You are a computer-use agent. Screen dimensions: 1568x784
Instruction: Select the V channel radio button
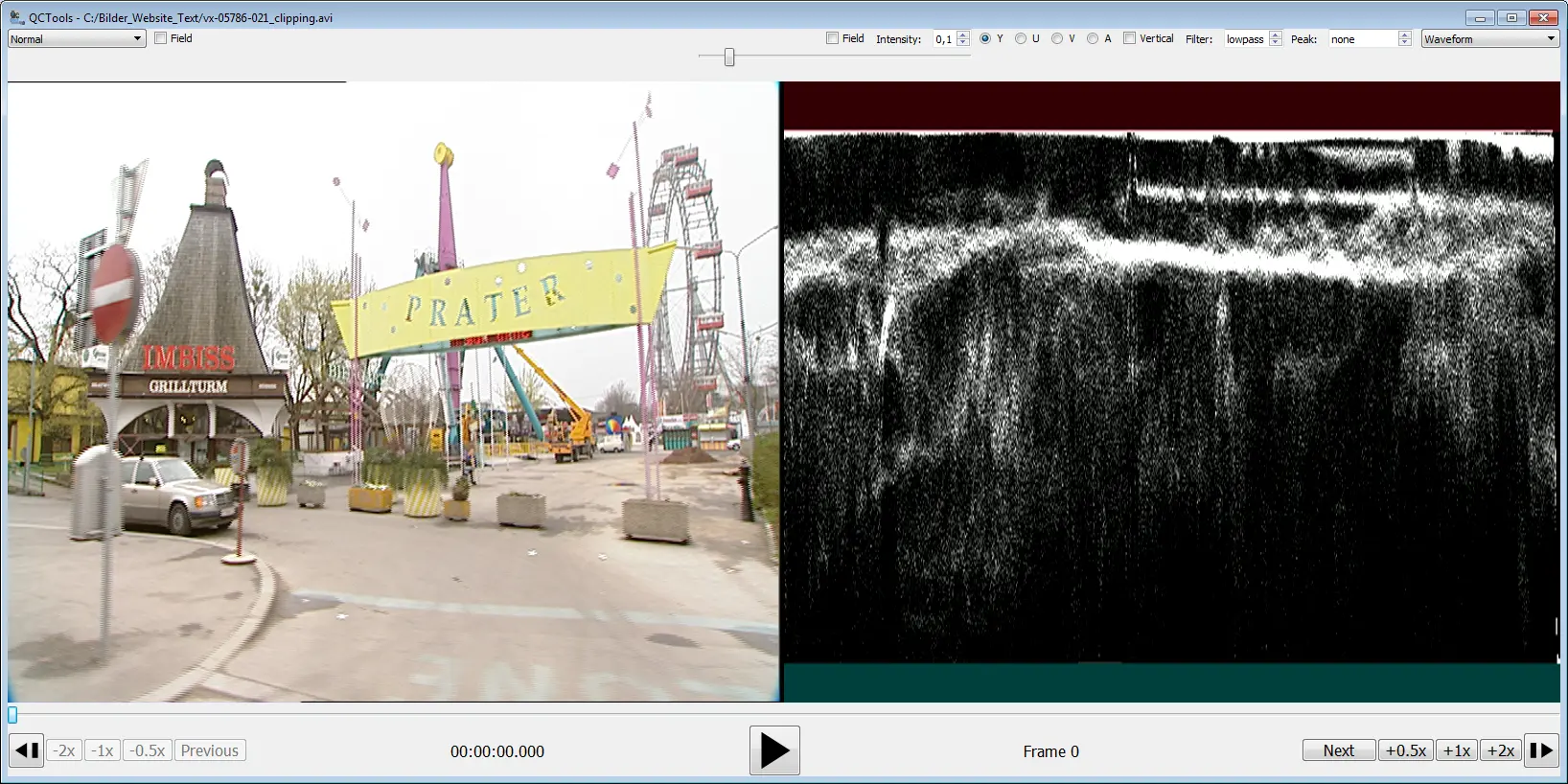pos(1056,38)
